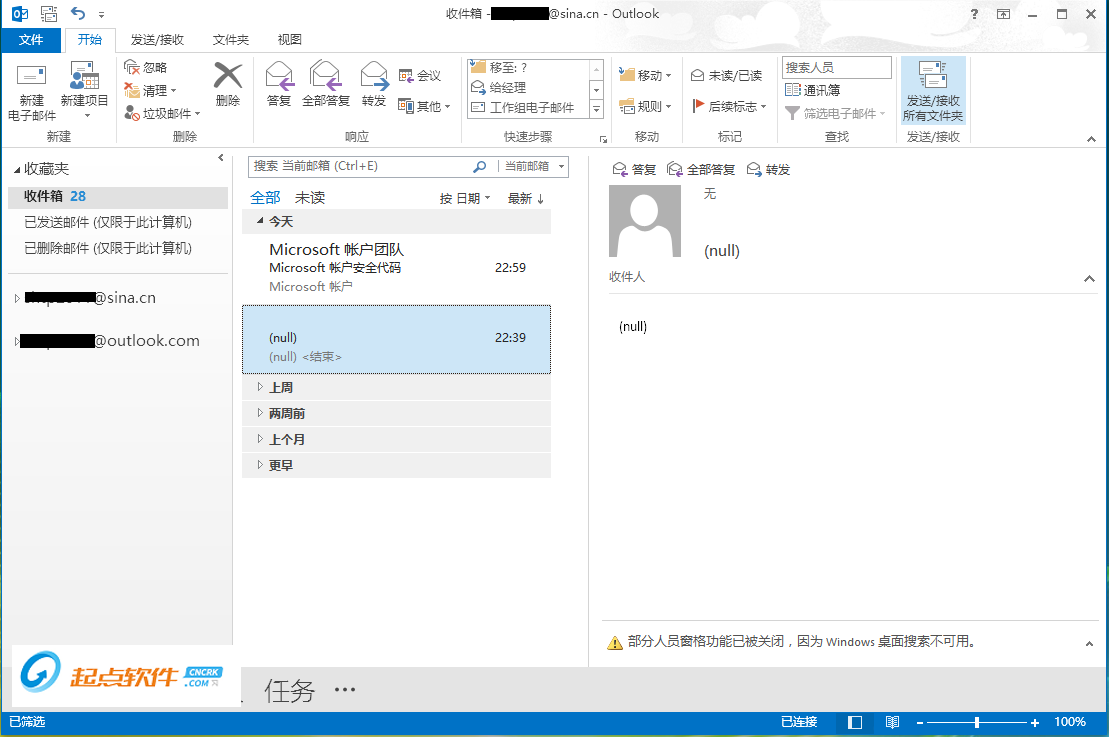Open the Address Book (通讯簿)
Viewport: 1109px width, 737px height.
pyautogui.click(x=813, y=91)
